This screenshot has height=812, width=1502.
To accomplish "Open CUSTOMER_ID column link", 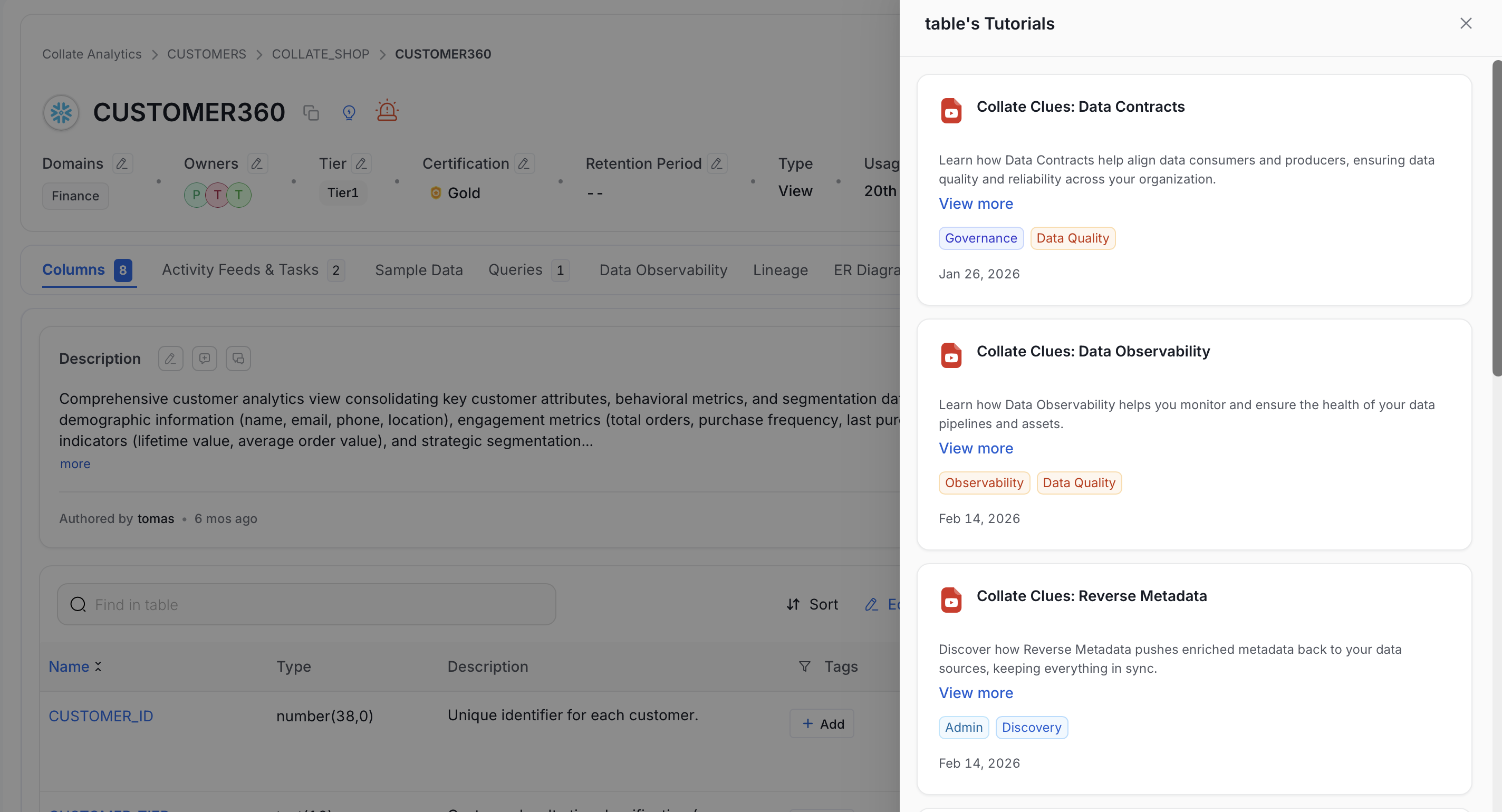I will click(101, 716).
